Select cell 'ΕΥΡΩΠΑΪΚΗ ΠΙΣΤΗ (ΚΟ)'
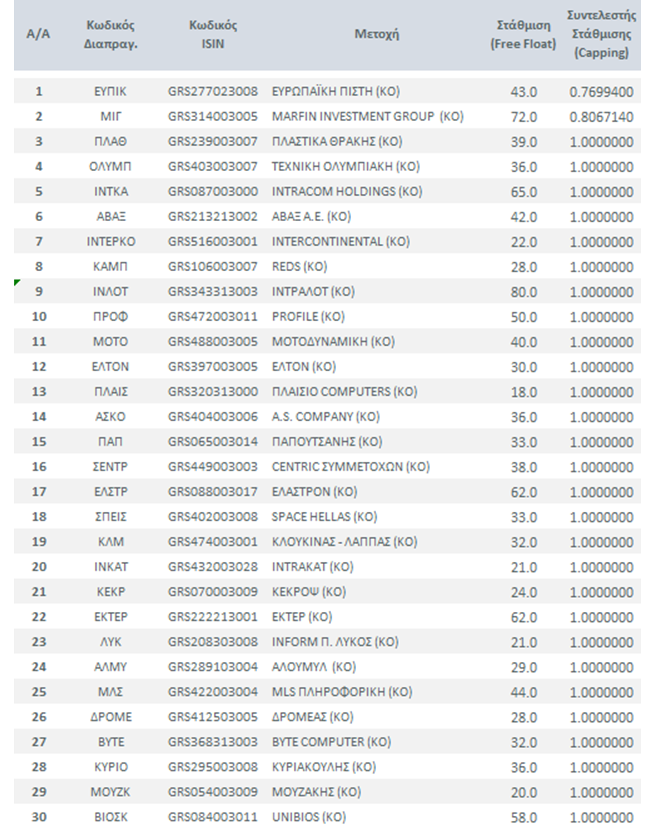The width and height of the screenshot is (645, 824). click(335, 91)
